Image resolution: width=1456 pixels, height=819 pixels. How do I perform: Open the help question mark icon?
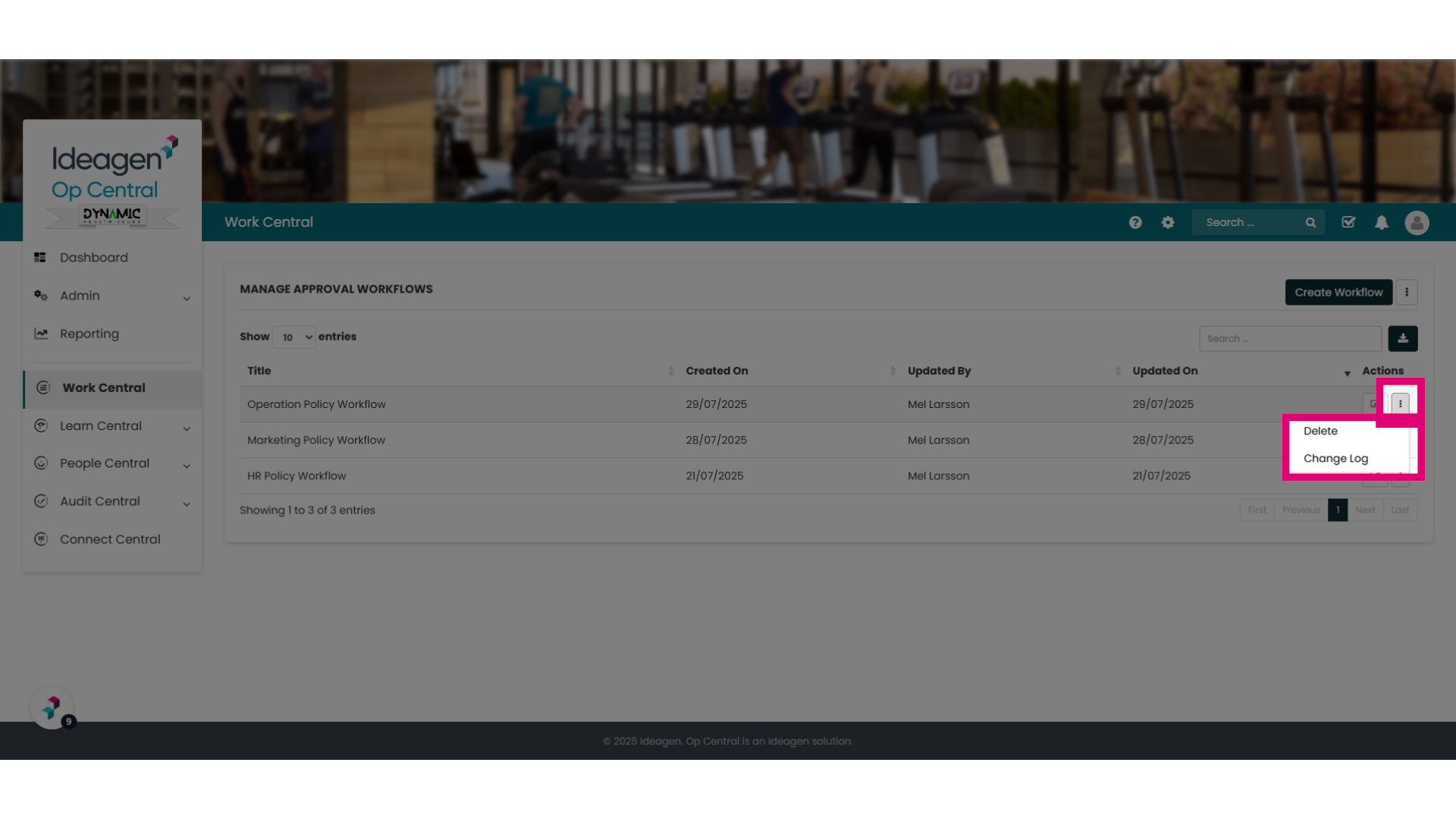coord(1135,222)
